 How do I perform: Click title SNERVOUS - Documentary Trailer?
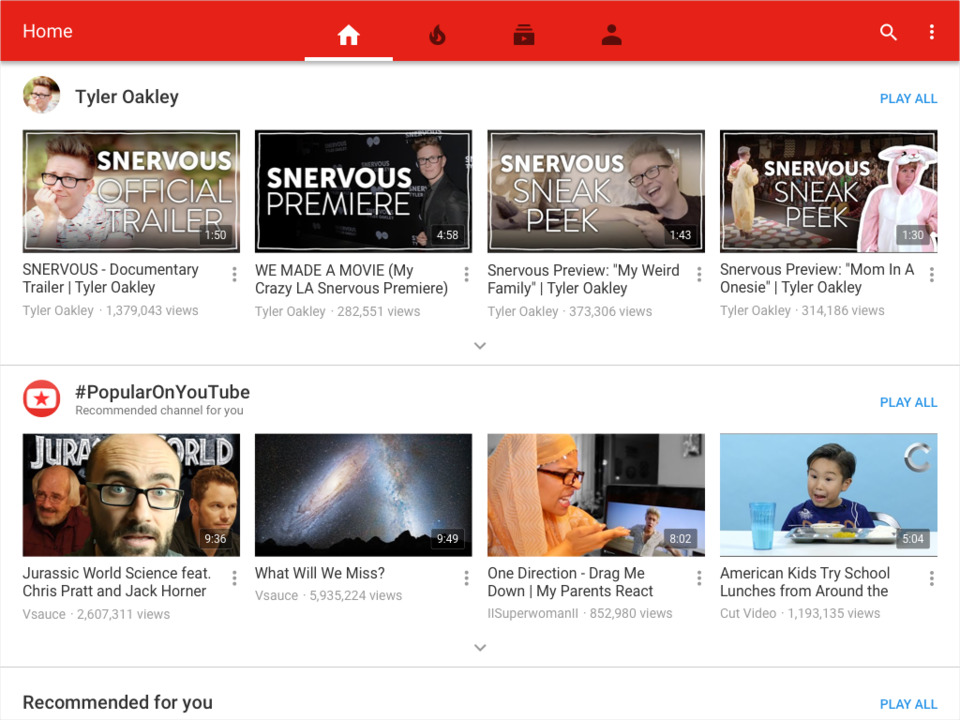coord(111,279)
